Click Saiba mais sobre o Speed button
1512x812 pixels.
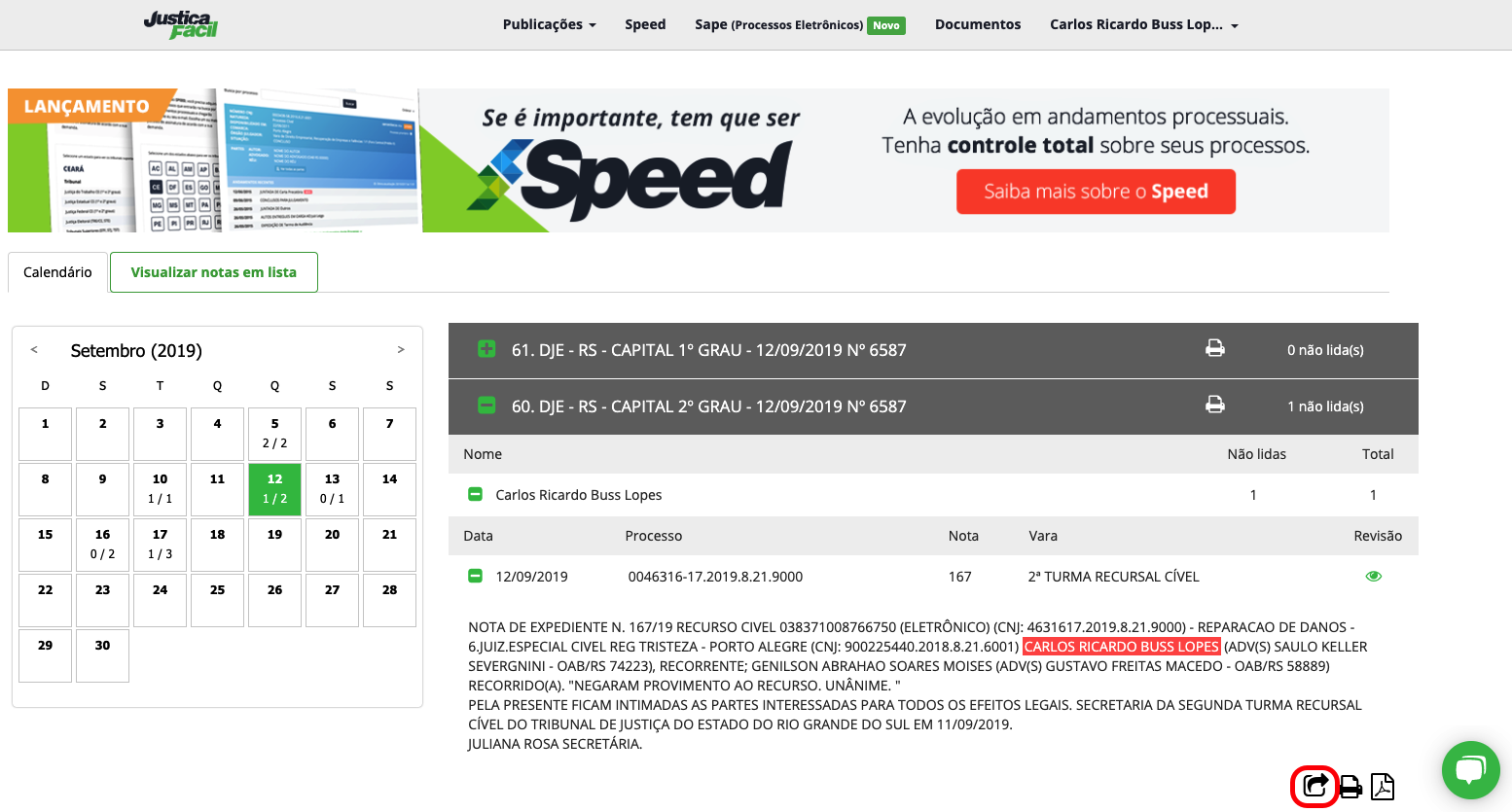[1096, 192]
